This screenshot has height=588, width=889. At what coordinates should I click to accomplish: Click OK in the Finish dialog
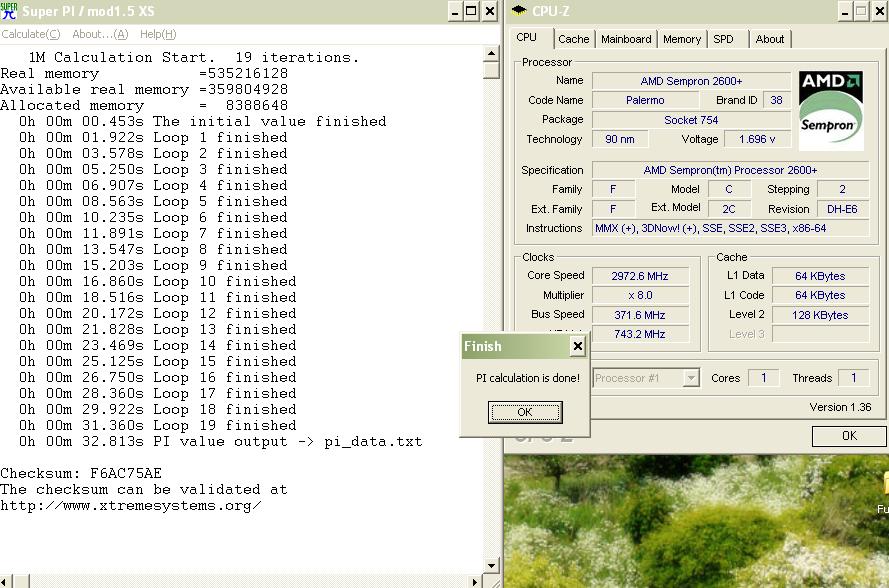click(525, 412)
